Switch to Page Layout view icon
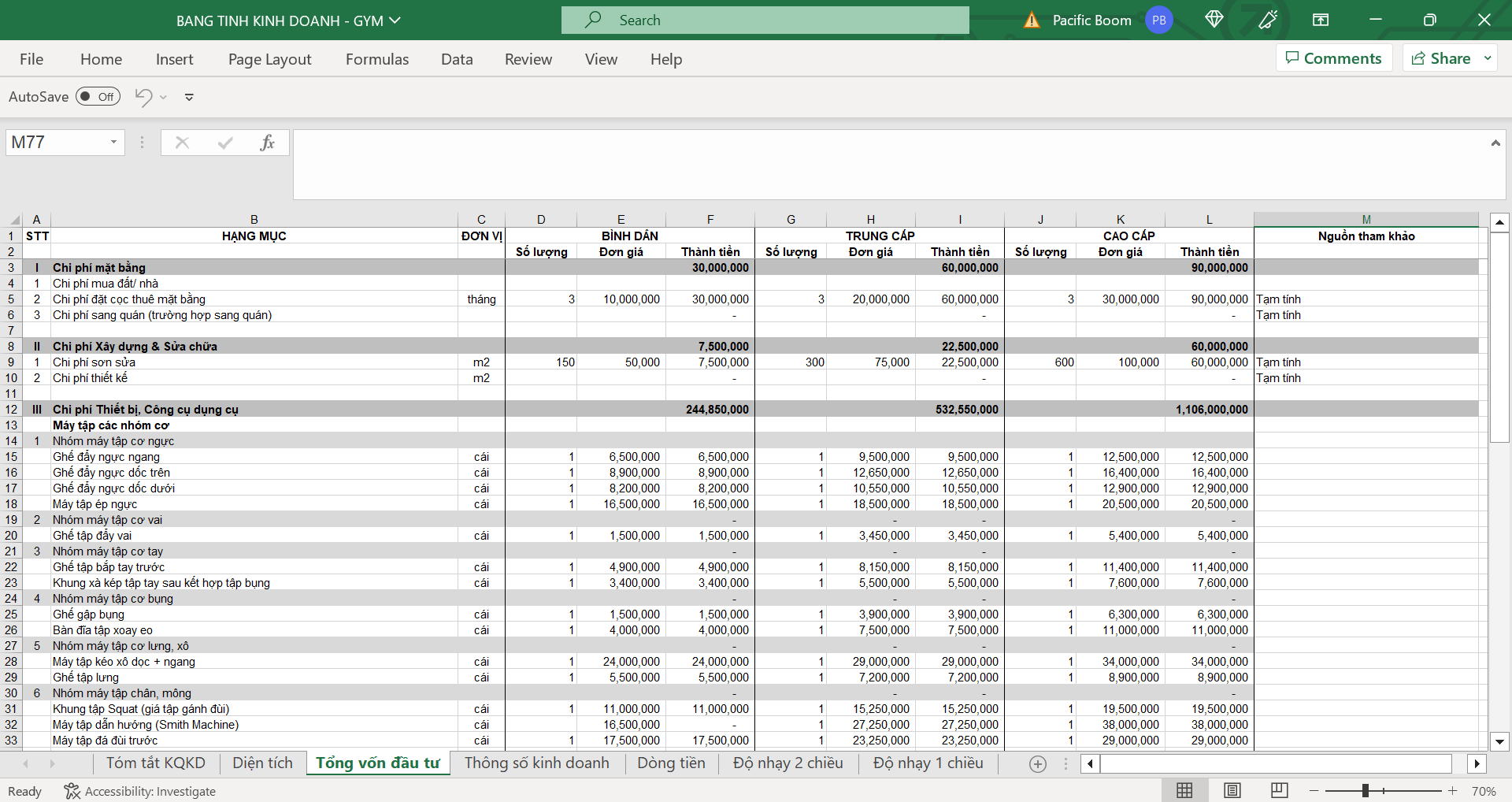This screenshot has width=1512, height=802. tap(1232, 790)
